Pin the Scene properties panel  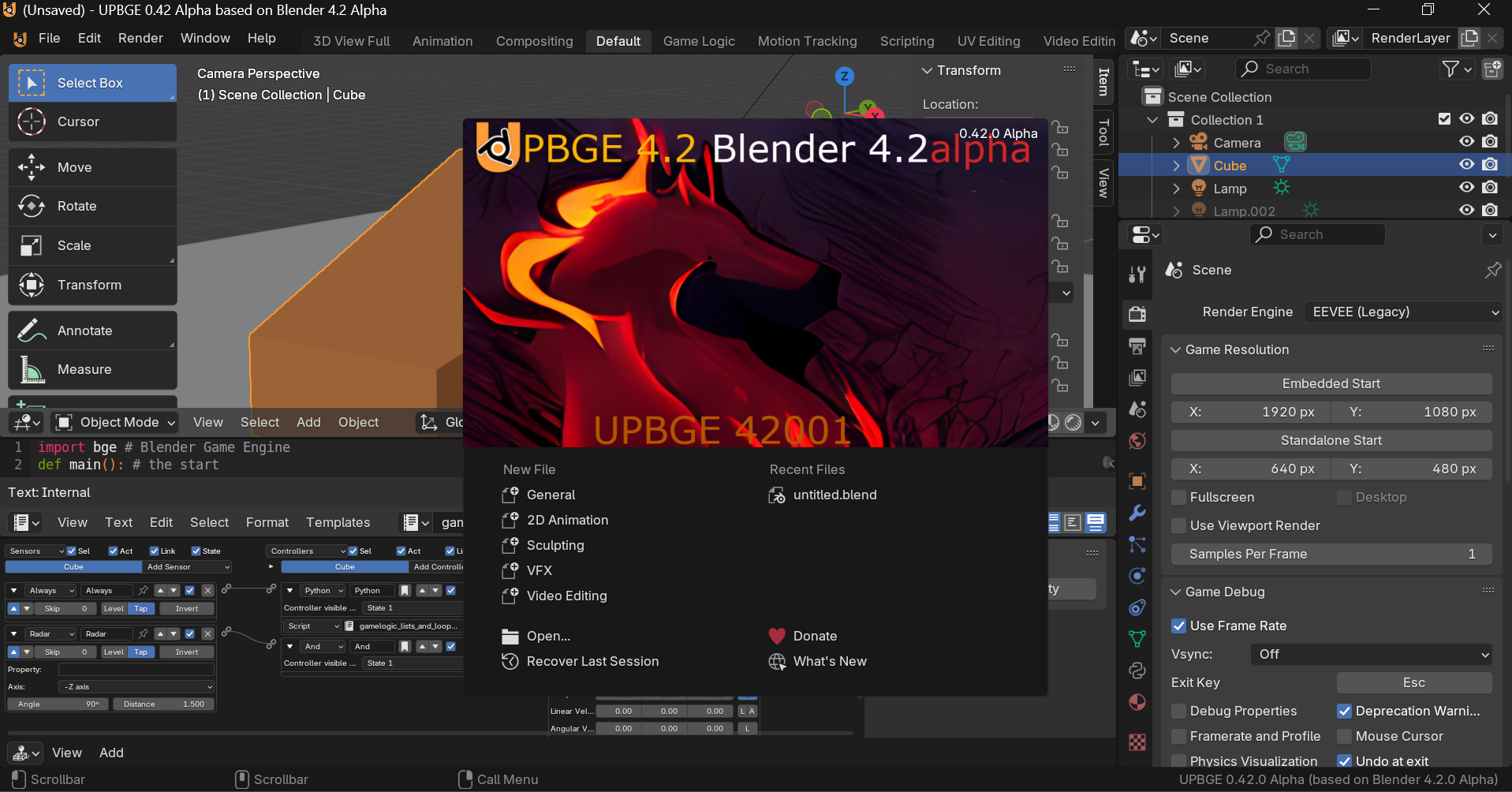point(1493,270)
